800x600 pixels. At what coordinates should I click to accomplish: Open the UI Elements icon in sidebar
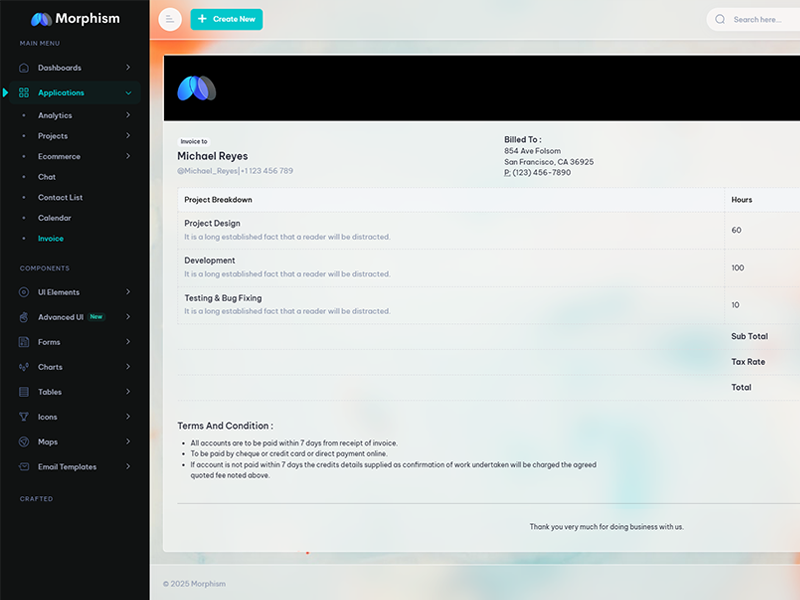pos(23,292)
